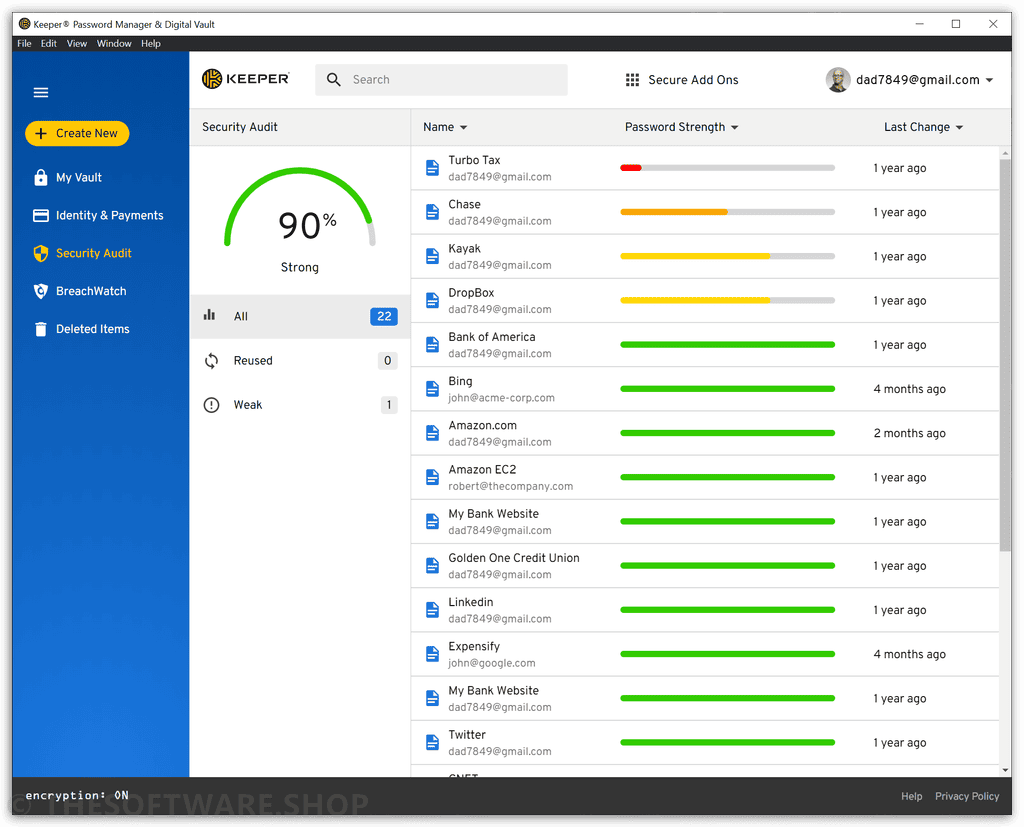This screenshot has height=827, width=1024.
Task: Click the search magnifier icon
Action: pyautogui.click(x=334, y=80)
